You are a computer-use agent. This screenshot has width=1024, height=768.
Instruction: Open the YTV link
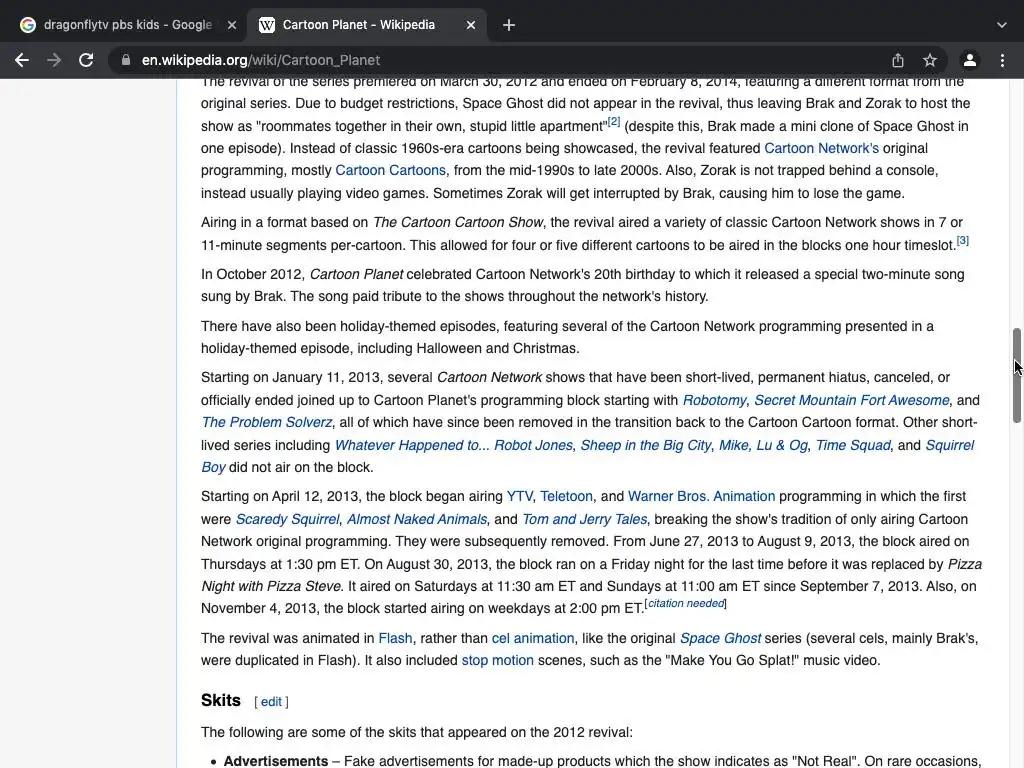click(x=519, y=496)
